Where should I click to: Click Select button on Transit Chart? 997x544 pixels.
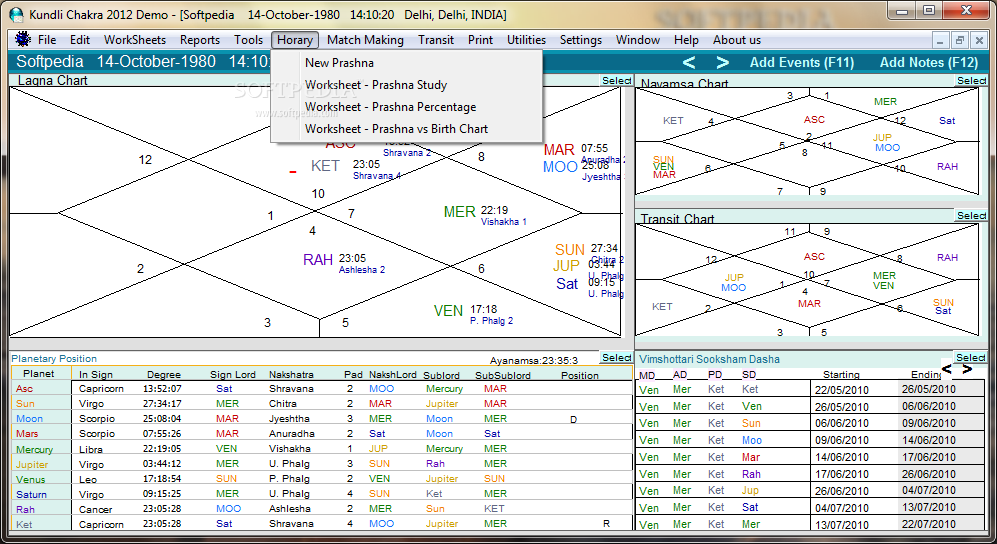point(971,215)
